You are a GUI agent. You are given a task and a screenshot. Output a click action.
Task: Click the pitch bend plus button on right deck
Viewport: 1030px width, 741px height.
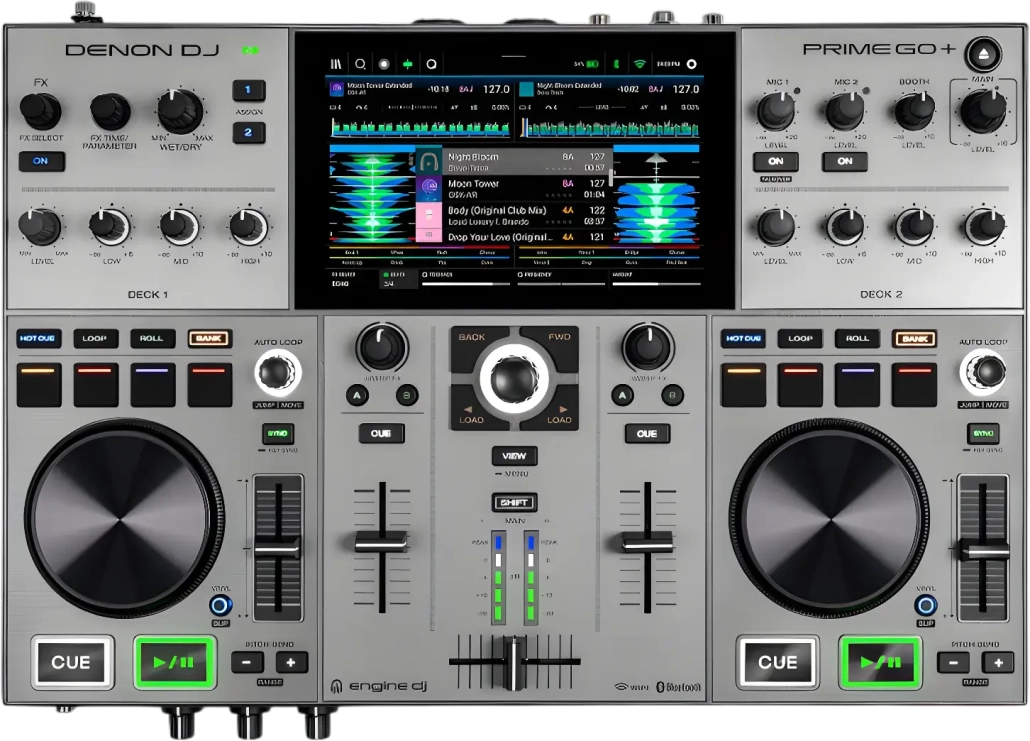click(x=997, y=662)
